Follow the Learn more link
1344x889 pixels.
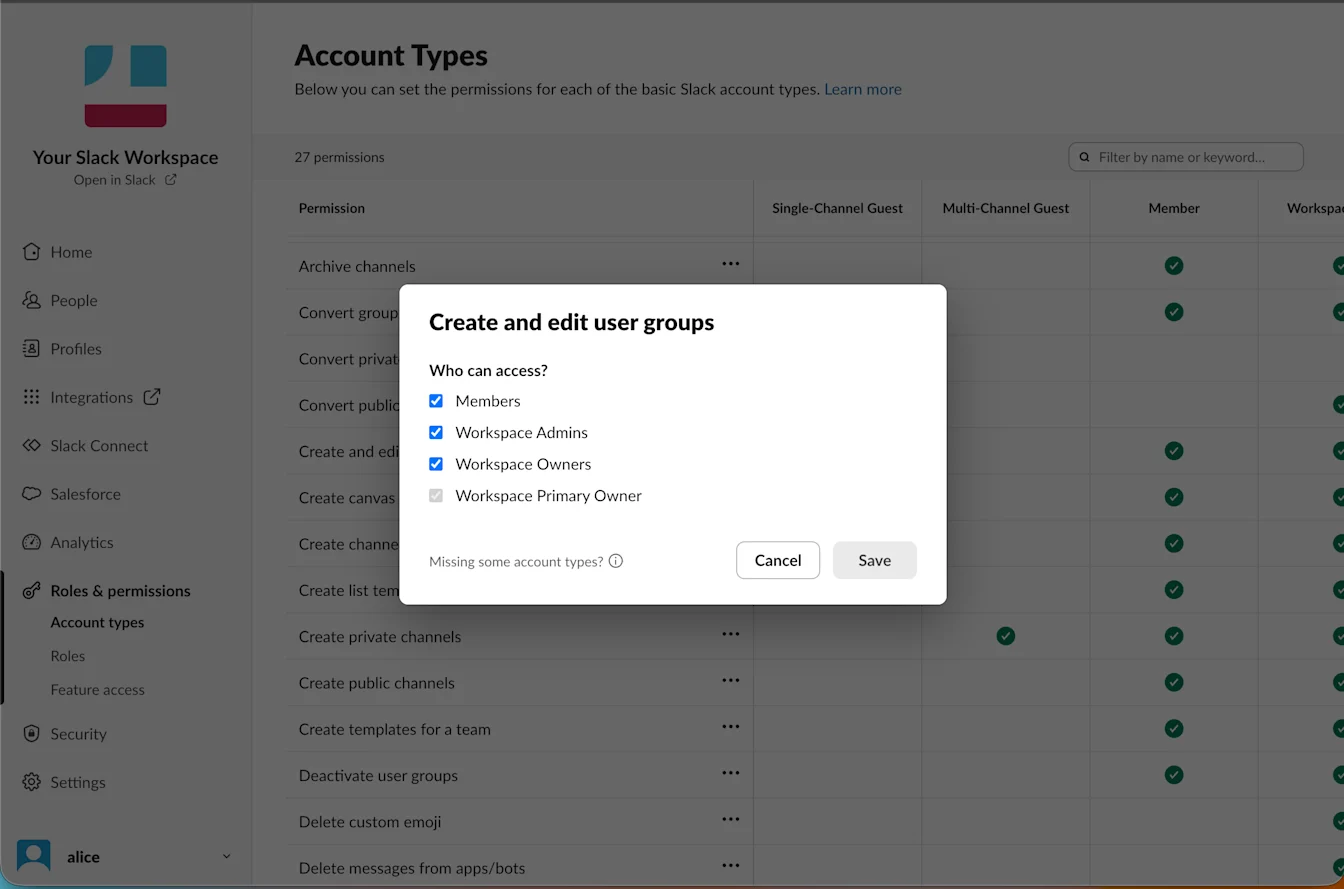click(x=863, y=89)
